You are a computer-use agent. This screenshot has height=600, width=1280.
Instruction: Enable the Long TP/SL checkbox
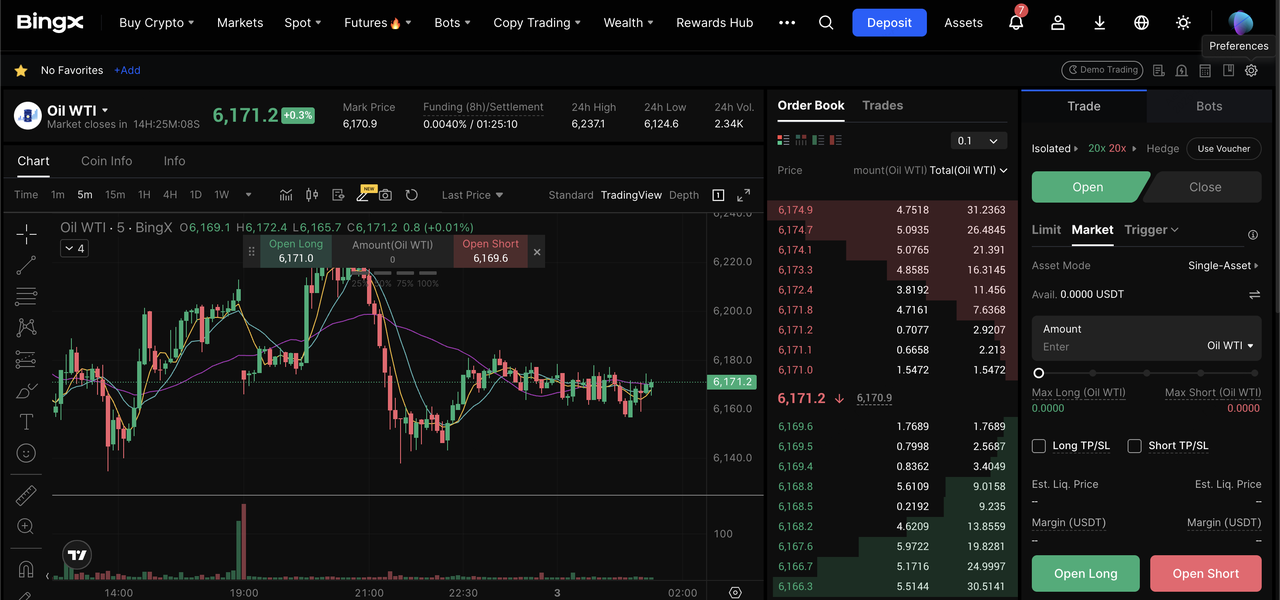1039,446
